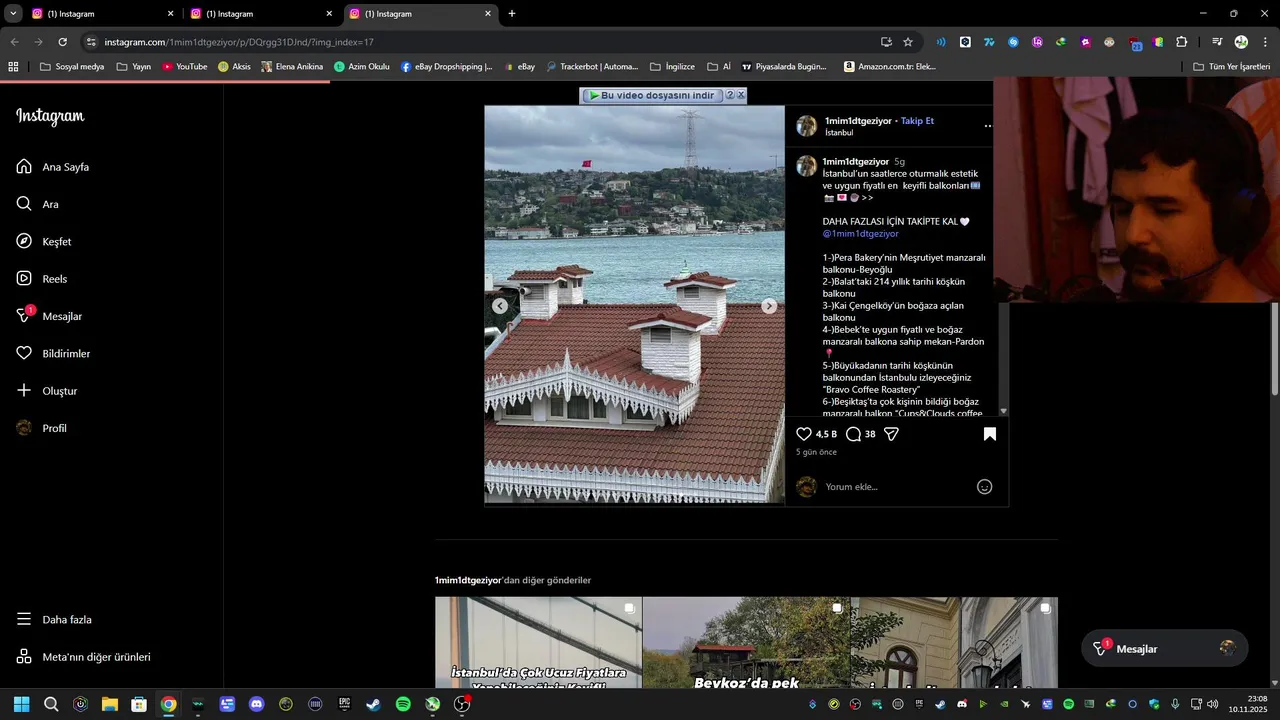Open Chrome extensions puzzle icon
The width and height of the screenshot is (1280, 720).
pyautogui.click(x=1182, y=42)
